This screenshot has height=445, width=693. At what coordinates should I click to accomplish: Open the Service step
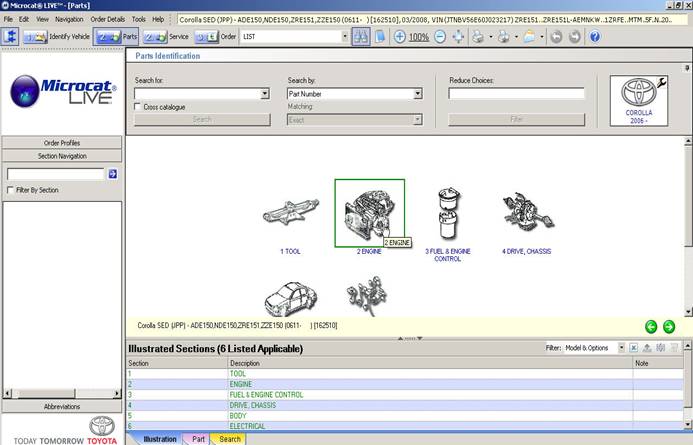tap(166, 37)
